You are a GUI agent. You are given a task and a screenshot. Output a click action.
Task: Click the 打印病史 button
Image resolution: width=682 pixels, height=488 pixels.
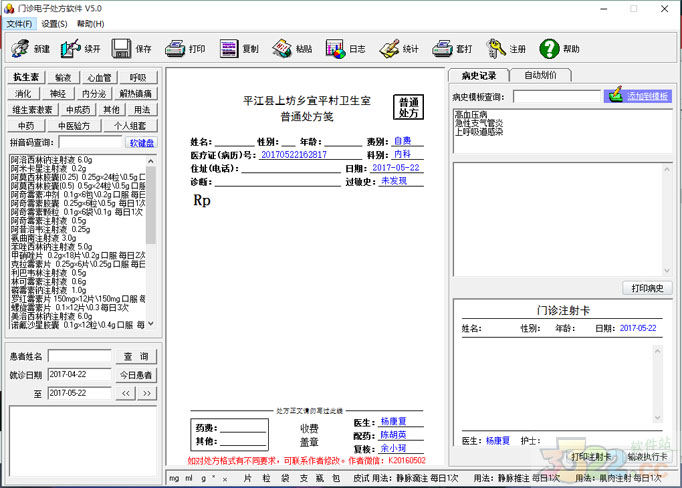tap(647, 288)
